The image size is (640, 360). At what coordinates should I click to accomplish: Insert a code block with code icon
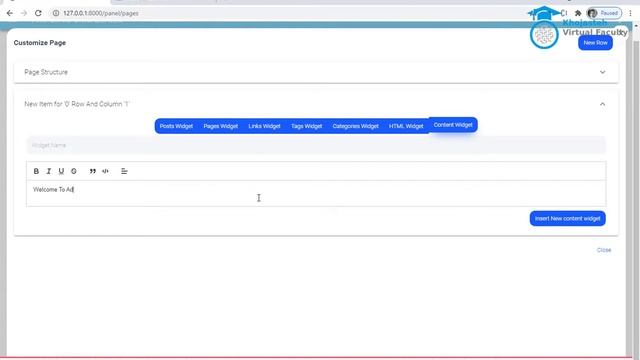(105, 171)
